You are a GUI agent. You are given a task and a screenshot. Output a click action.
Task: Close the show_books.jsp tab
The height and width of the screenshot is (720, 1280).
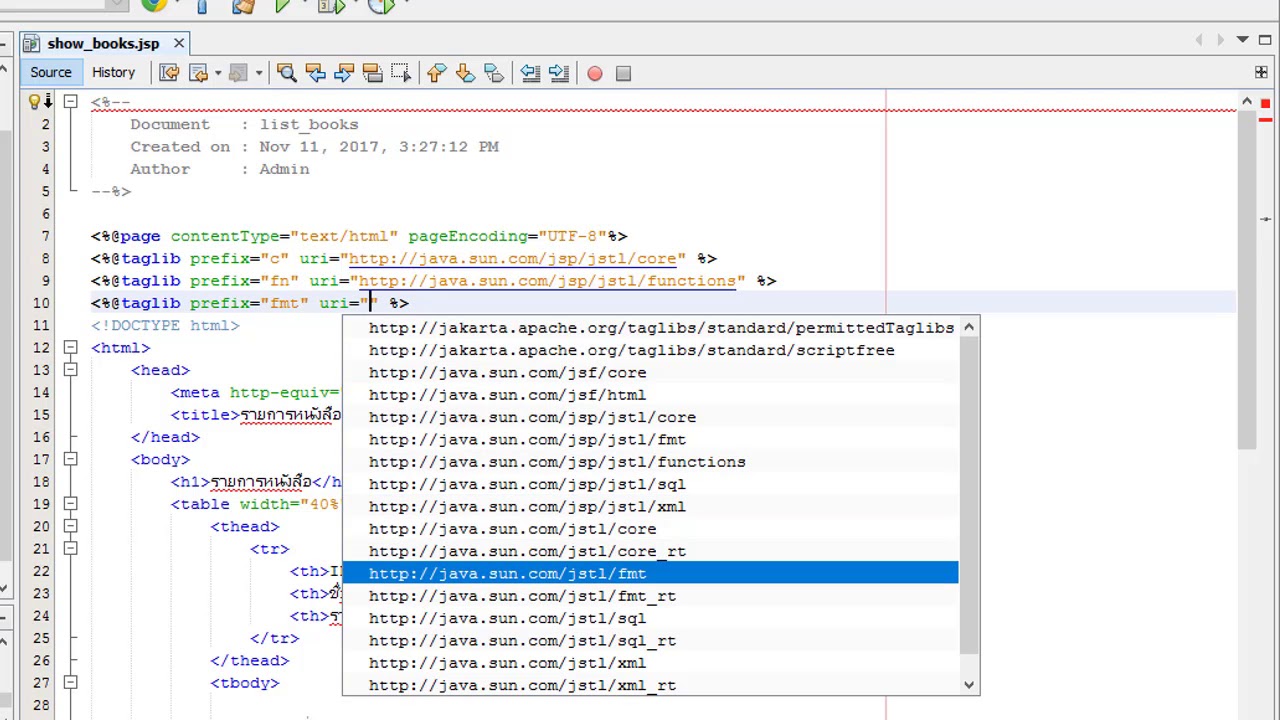[x=179, y=43]
